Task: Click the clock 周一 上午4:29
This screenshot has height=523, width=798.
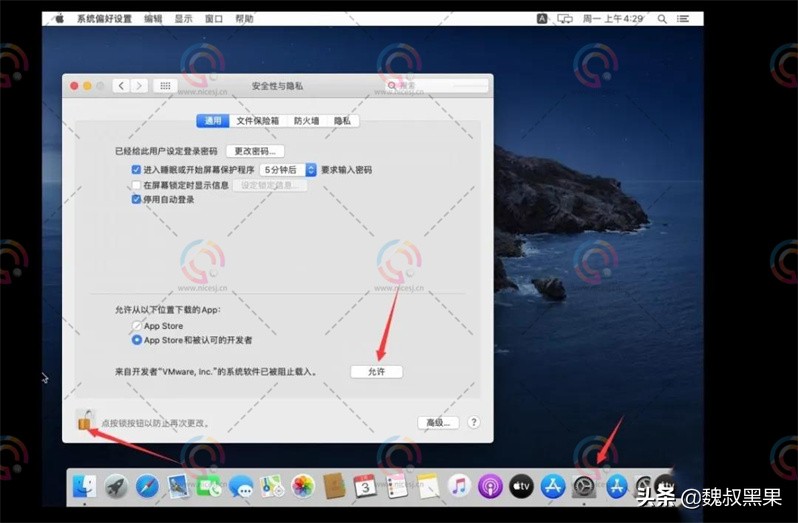Action: (613, 19)
